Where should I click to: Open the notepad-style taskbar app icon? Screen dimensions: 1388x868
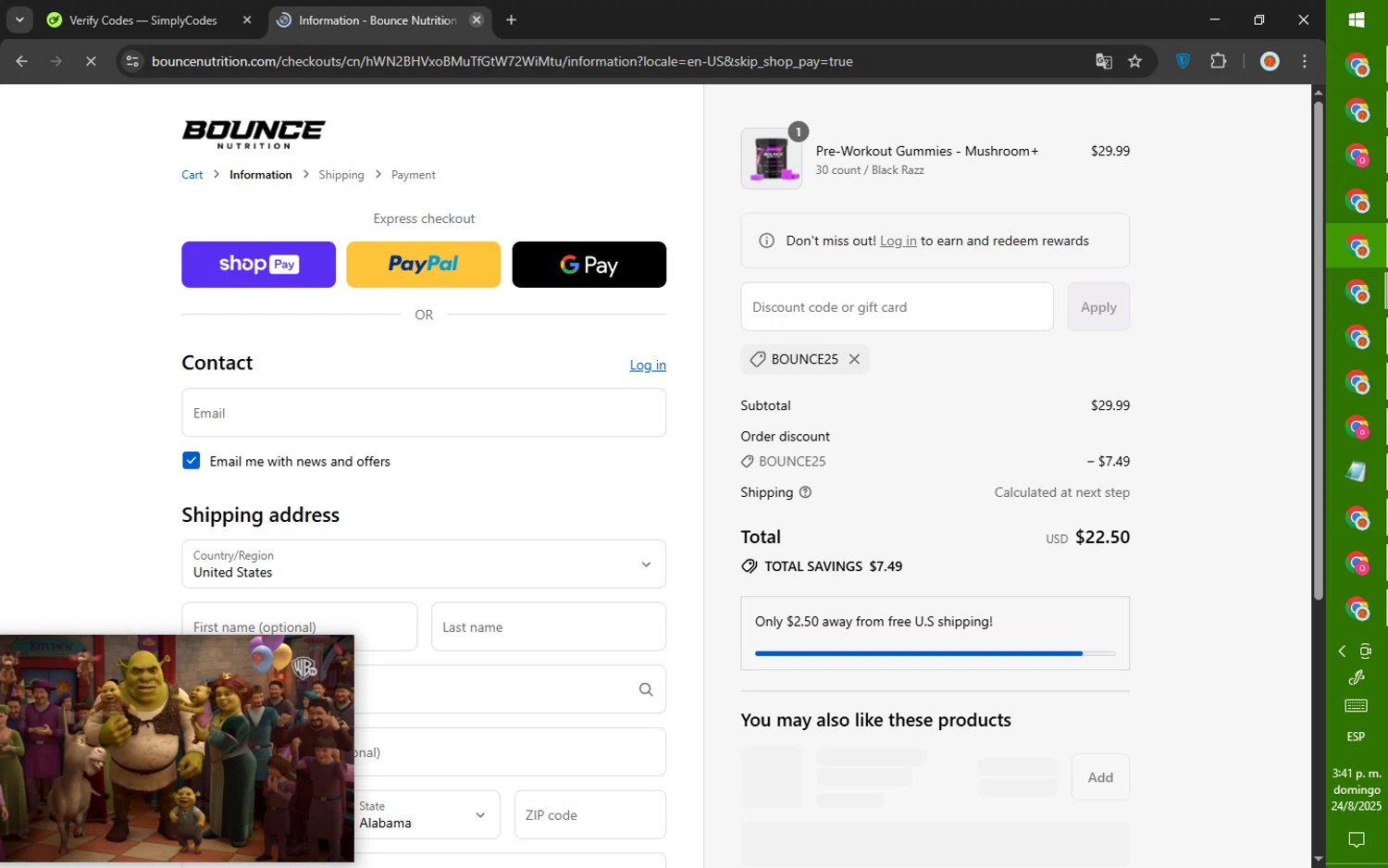(1357, 472)
